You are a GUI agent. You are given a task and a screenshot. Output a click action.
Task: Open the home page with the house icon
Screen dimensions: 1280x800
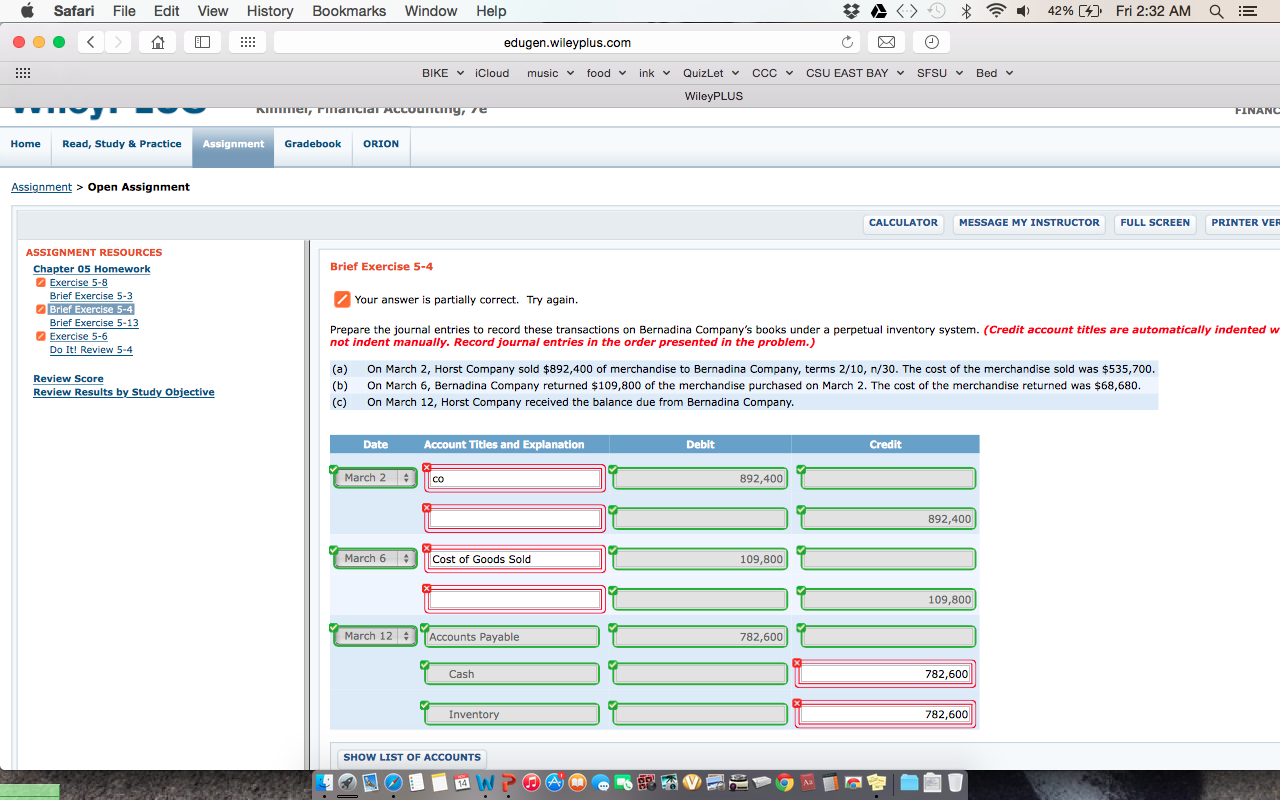(157, 43)
